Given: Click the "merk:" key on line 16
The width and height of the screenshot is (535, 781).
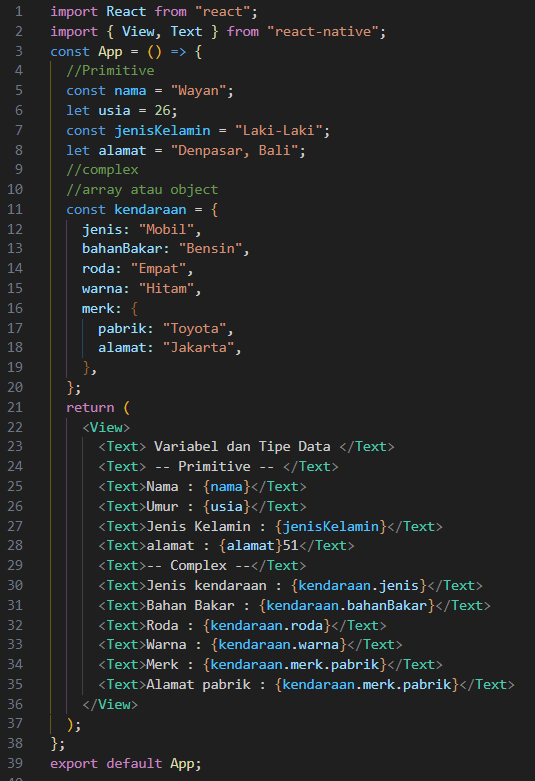Looking at the screenshot, I should 102,309.
